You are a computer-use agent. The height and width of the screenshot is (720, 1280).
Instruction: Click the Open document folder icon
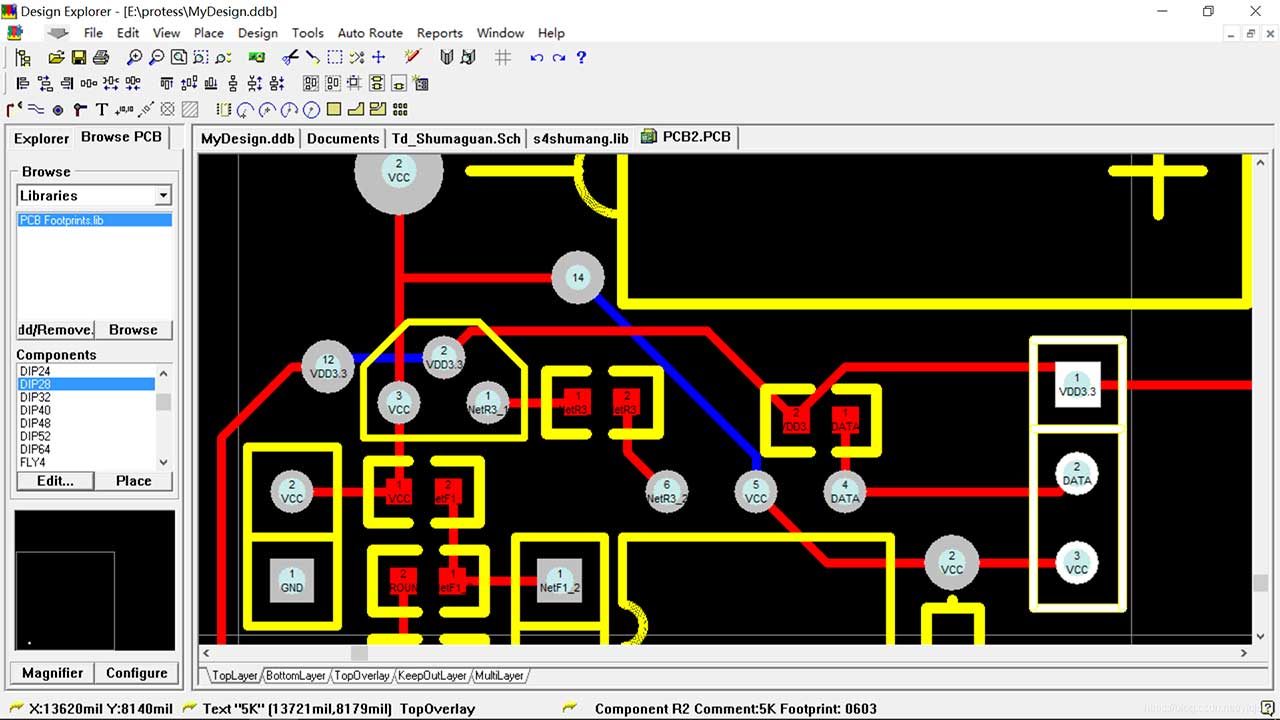[x=56, y=58]
